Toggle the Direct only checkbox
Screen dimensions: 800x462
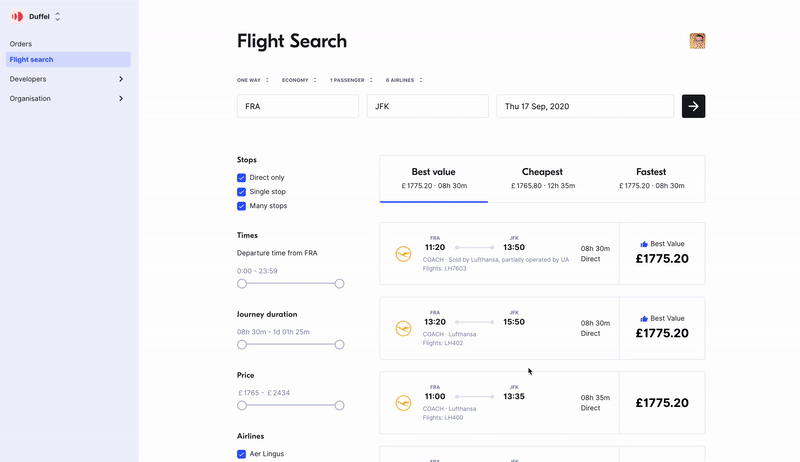click(241, 178)
